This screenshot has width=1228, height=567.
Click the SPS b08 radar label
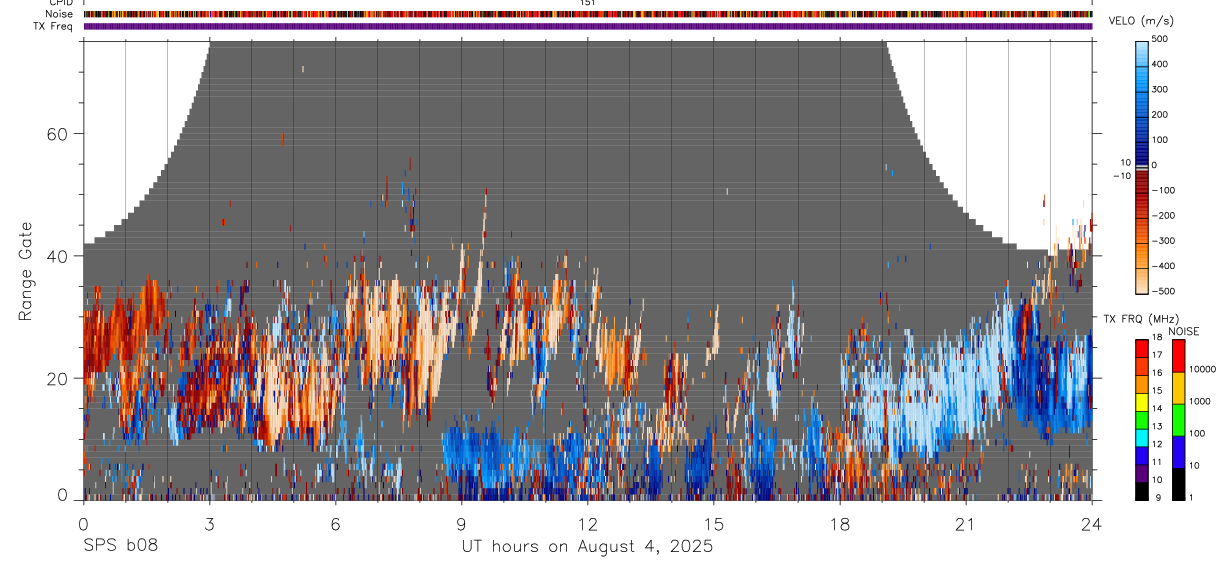pos(119,547)
